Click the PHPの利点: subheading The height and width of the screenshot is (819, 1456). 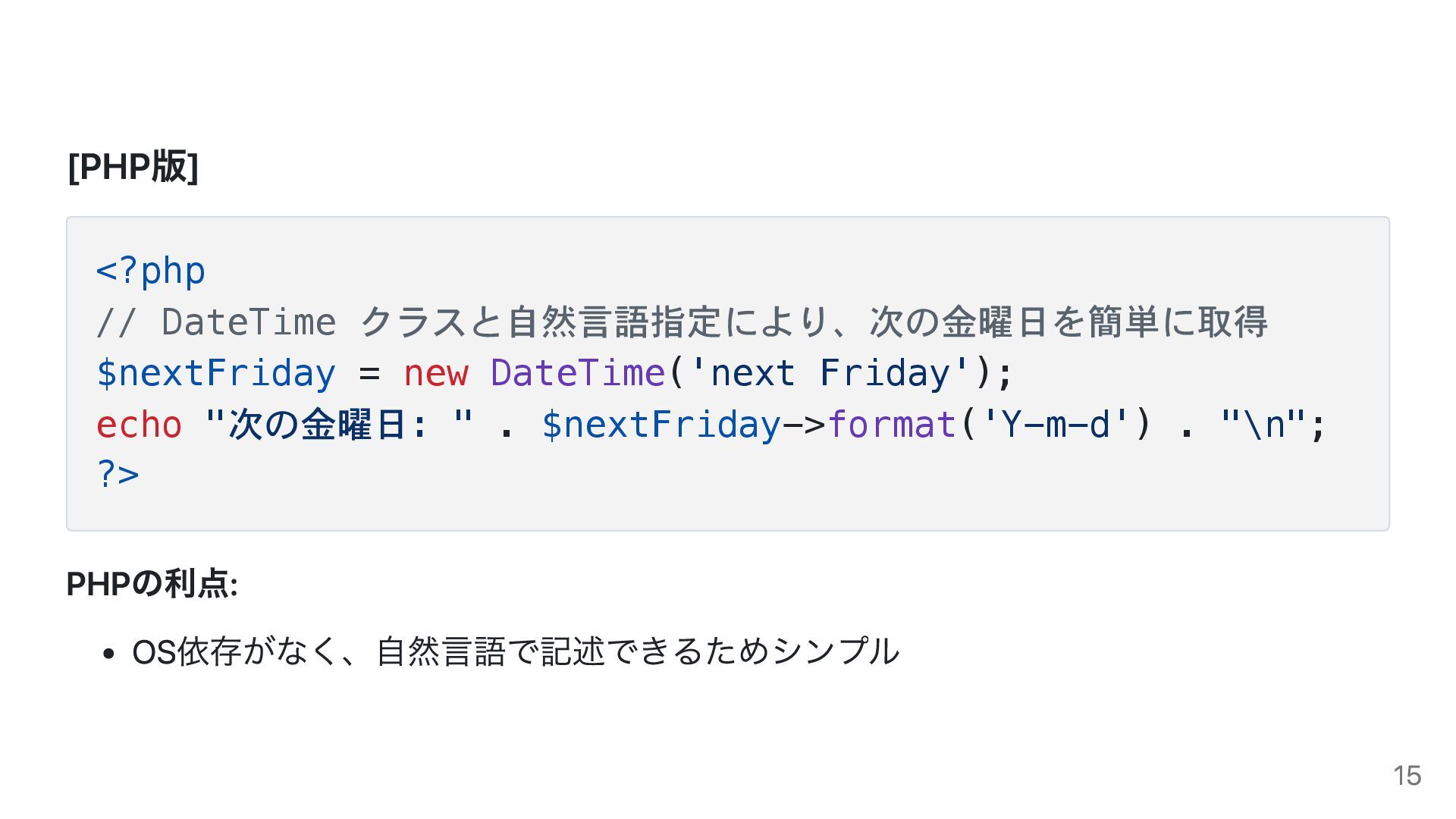[152, 585]
